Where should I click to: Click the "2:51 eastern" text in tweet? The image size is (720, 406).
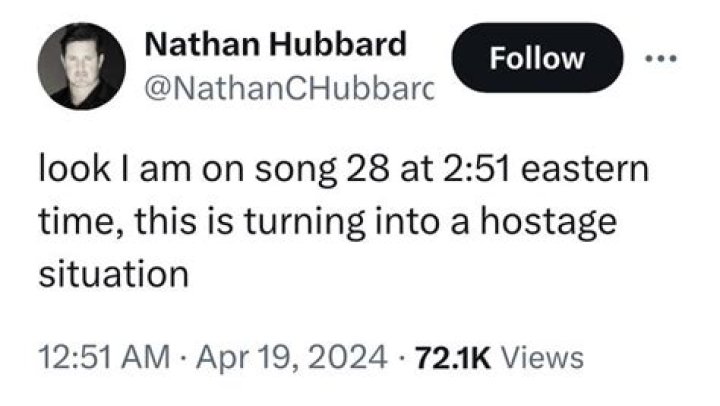[546, 169]
